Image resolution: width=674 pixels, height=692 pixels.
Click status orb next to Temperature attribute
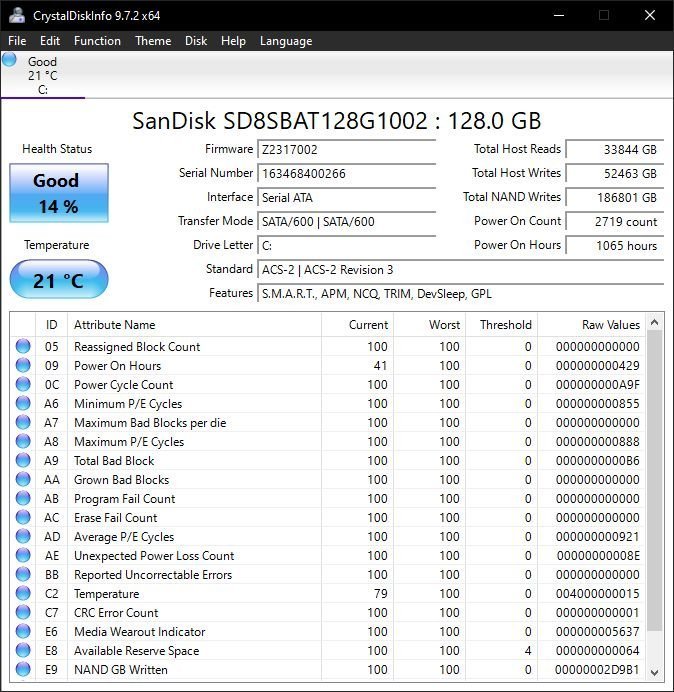(x=23, y=594)
